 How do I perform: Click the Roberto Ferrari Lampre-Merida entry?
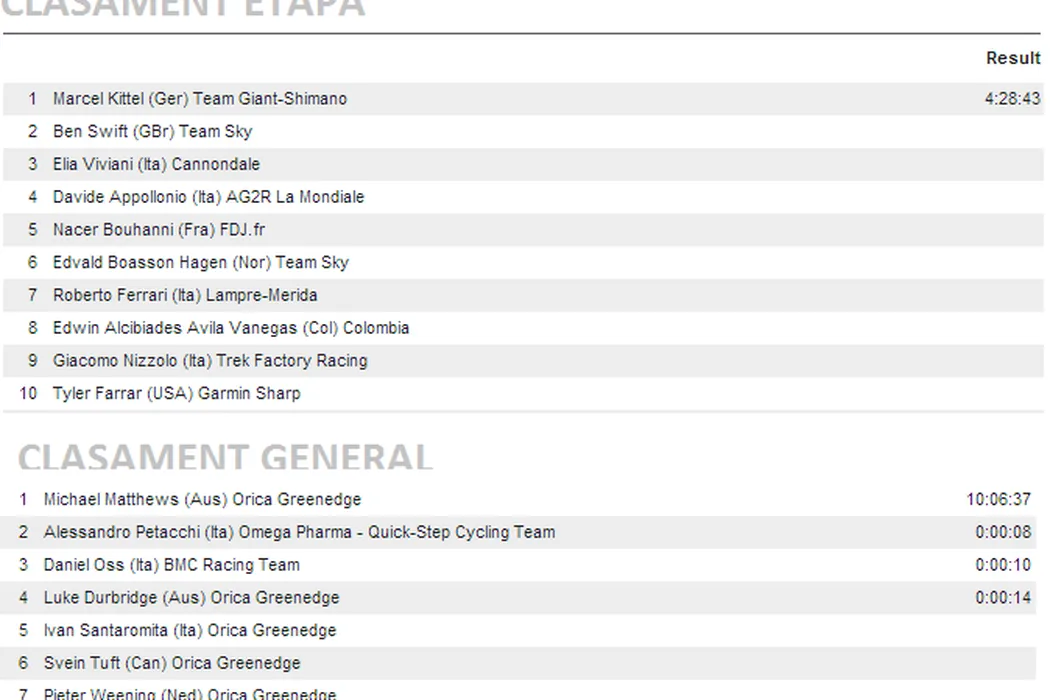(x=185, y=296)
